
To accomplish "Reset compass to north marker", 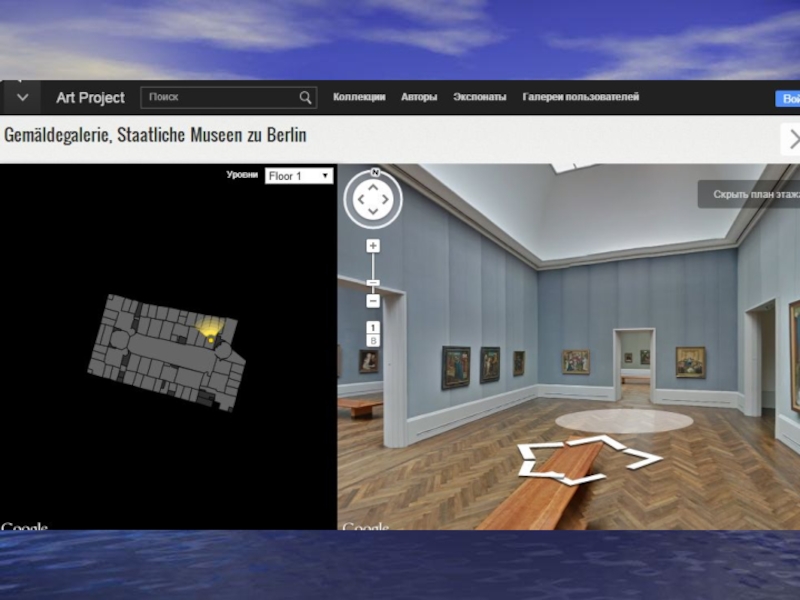I will pos(375,172).
